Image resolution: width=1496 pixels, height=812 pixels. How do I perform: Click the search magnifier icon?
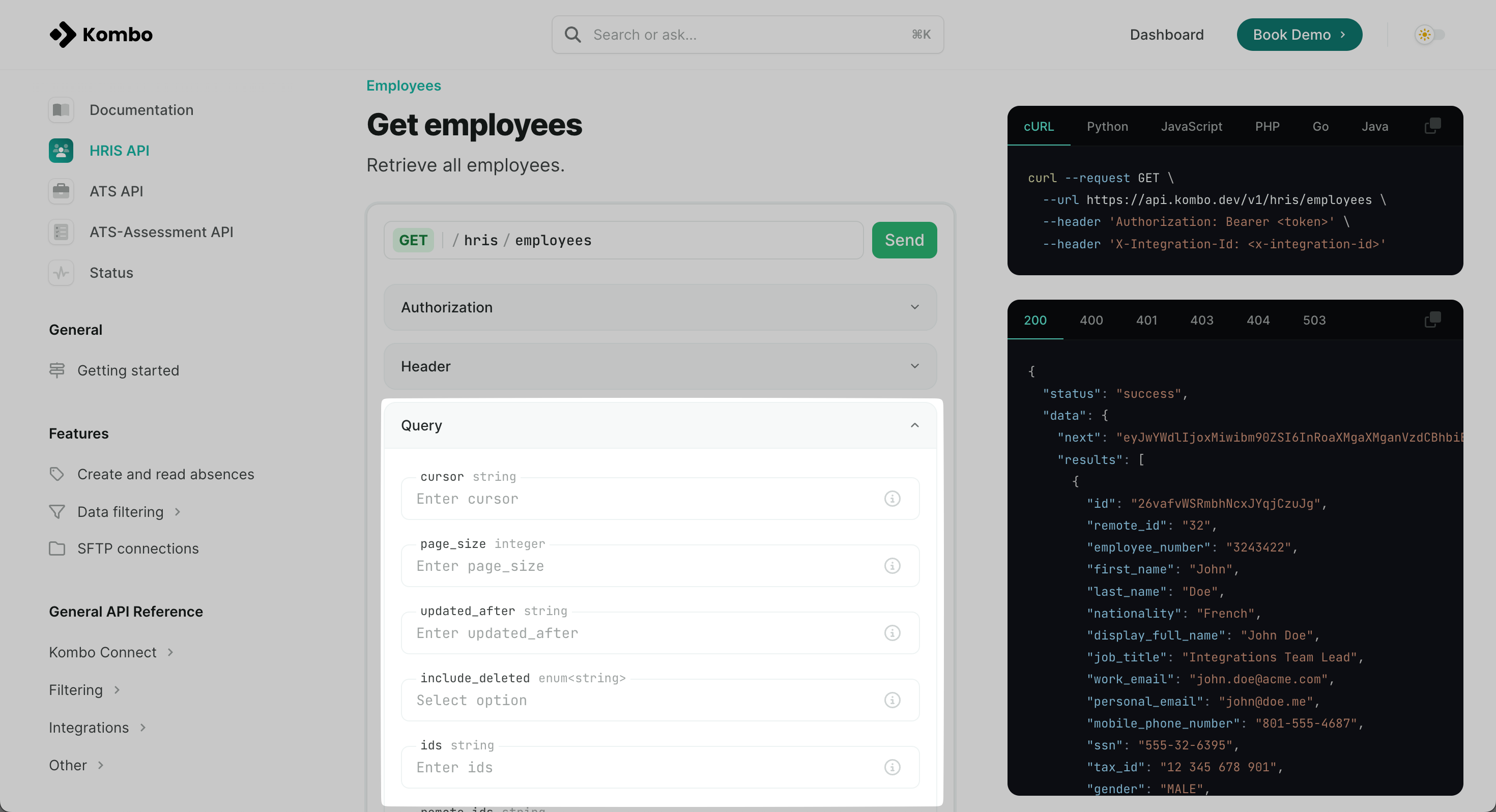point(572,35)
